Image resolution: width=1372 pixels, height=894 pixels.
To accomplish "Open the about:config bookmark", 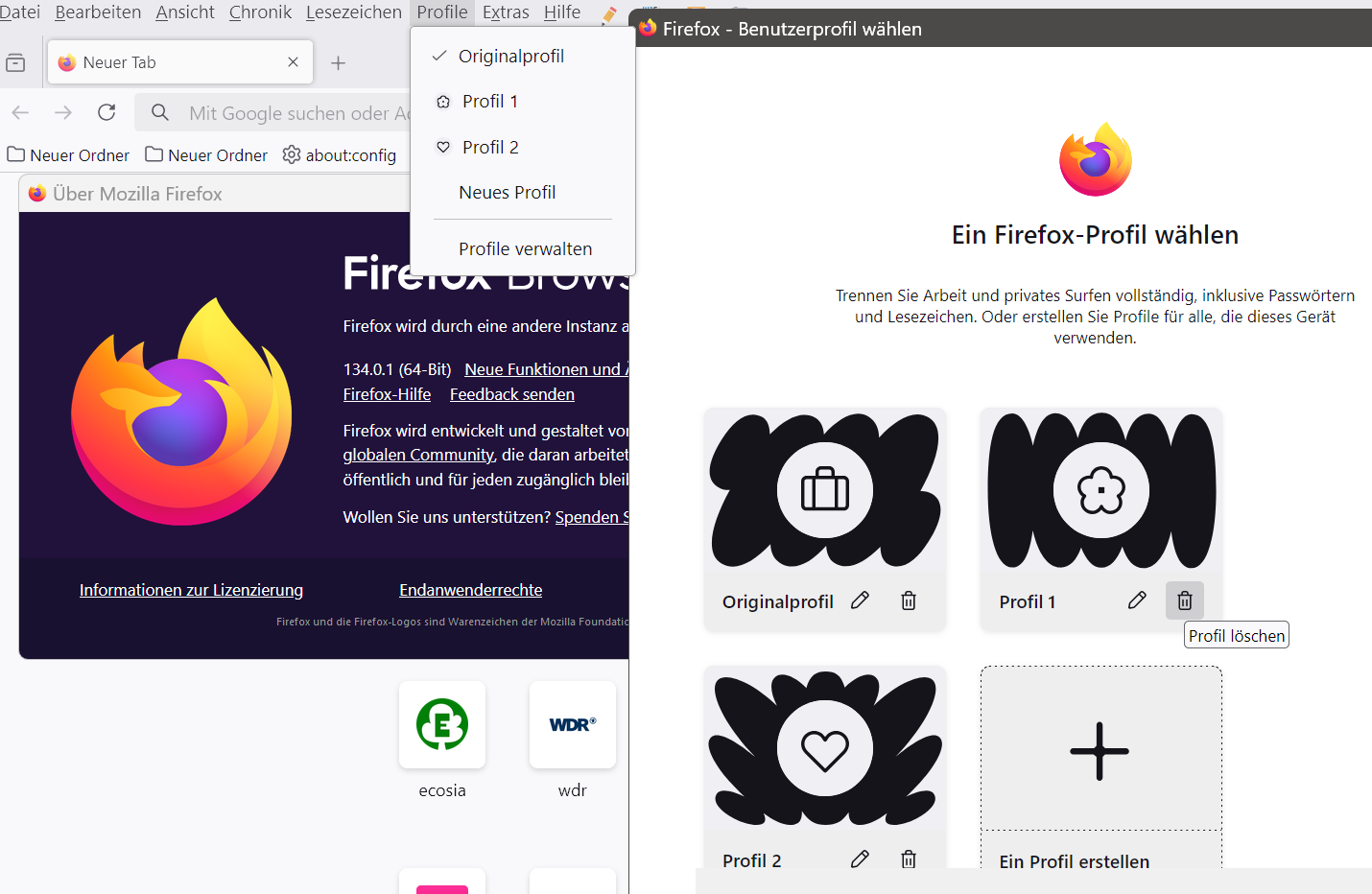I will pos(340,154).
